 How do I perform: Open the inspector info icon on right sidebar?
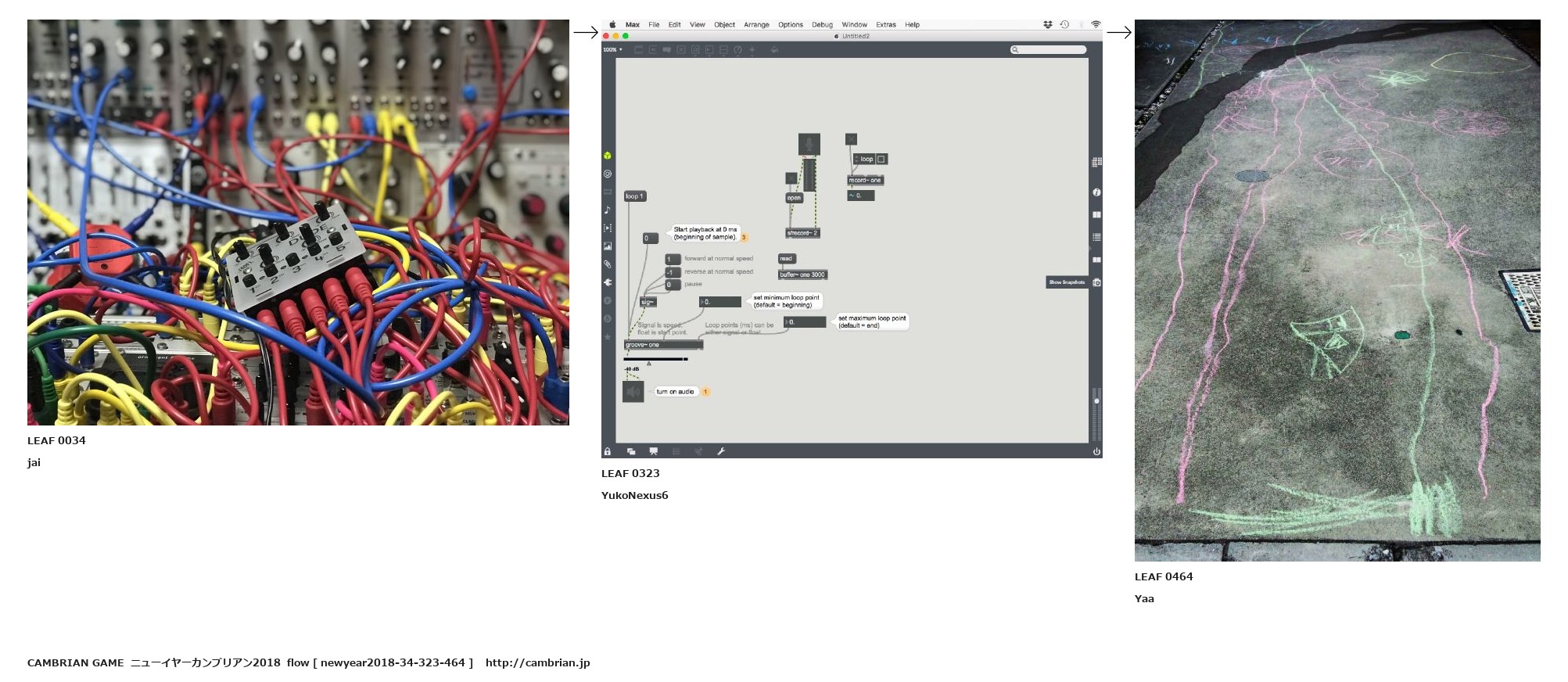(x=1096, y=192)
